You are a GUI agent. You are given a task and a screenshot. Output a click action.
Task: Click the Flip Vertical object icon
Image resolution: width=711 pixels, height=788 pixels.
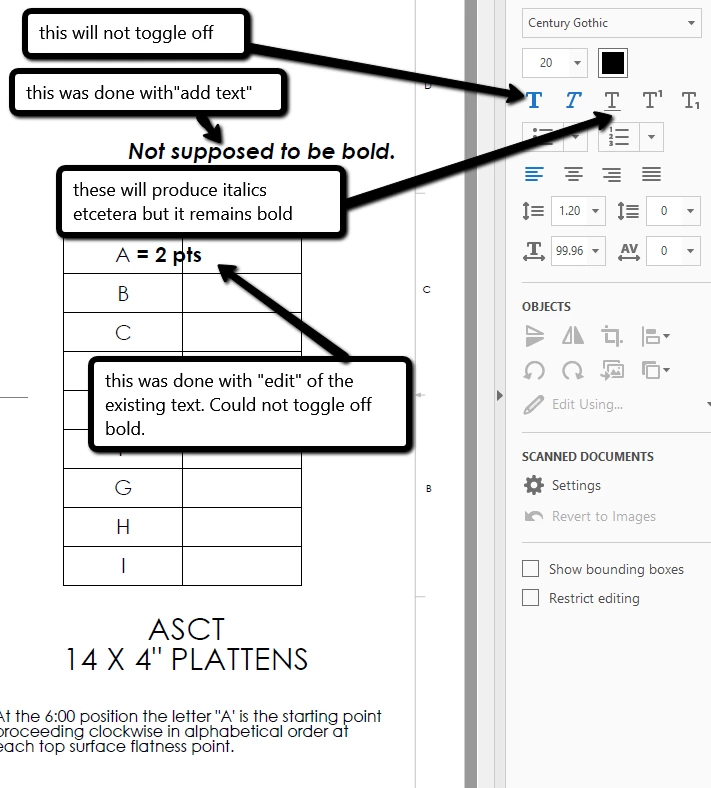[x=534, y=336]
